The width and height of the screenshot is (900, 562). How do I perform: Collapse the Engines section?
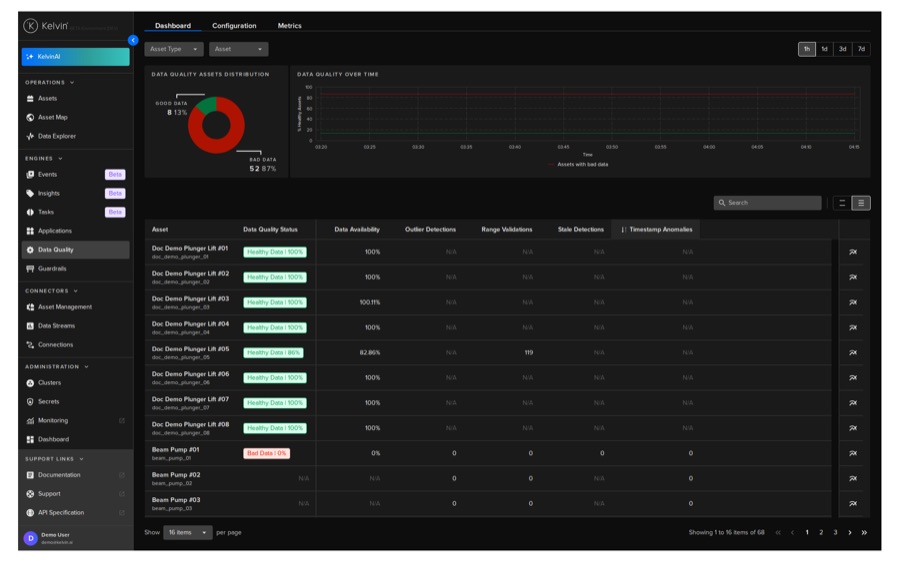tap(44, 158)
